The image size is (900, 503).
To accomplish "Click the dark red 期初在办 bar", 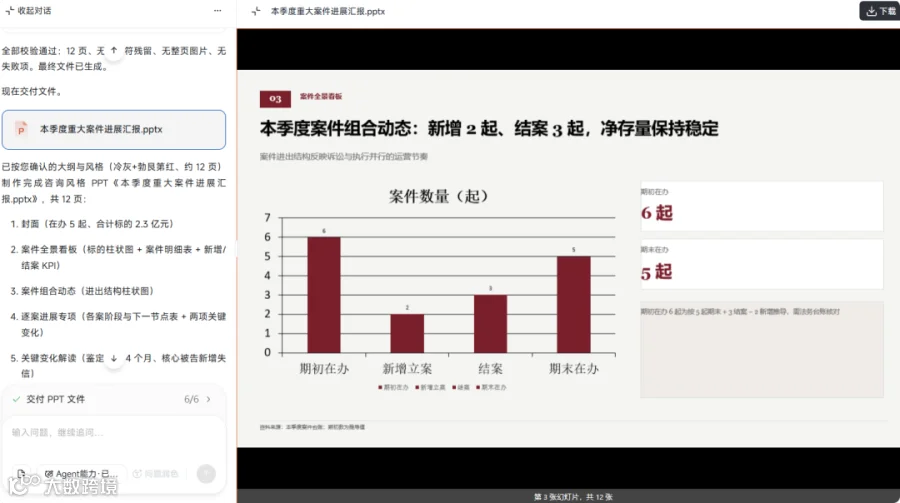I will click(324, 295).
